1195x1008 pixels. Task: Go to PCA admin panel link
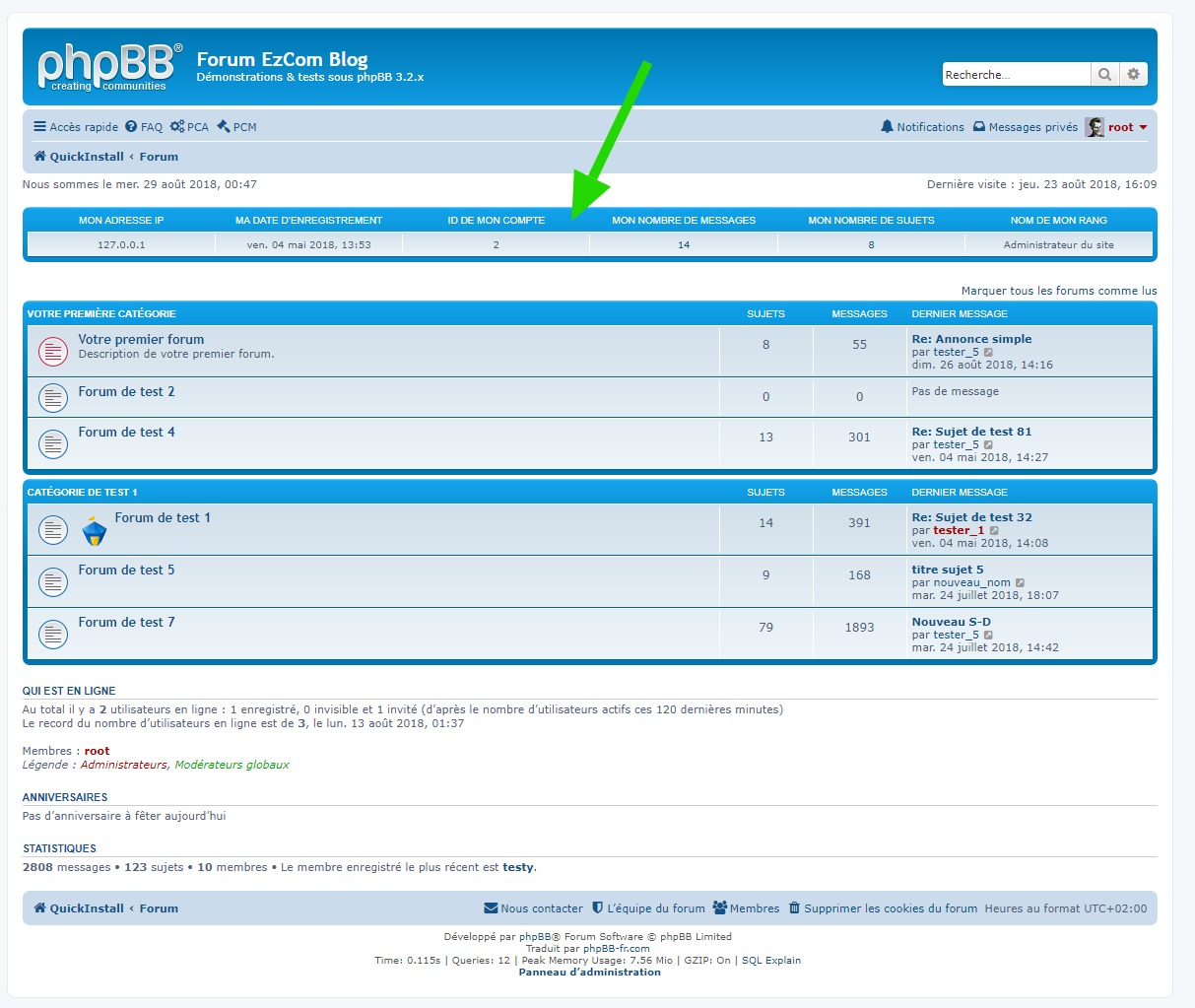point(189,127)
